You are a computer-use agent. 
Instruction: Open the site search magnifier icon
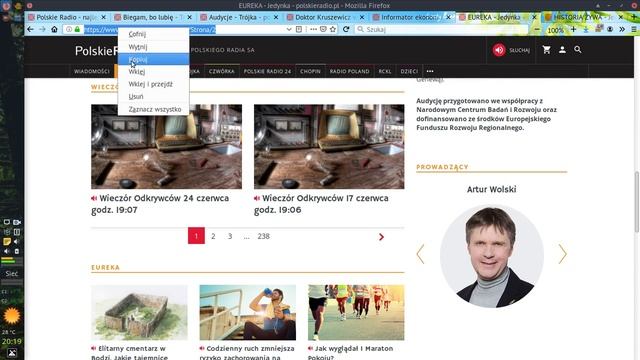(x=578, y=50)
